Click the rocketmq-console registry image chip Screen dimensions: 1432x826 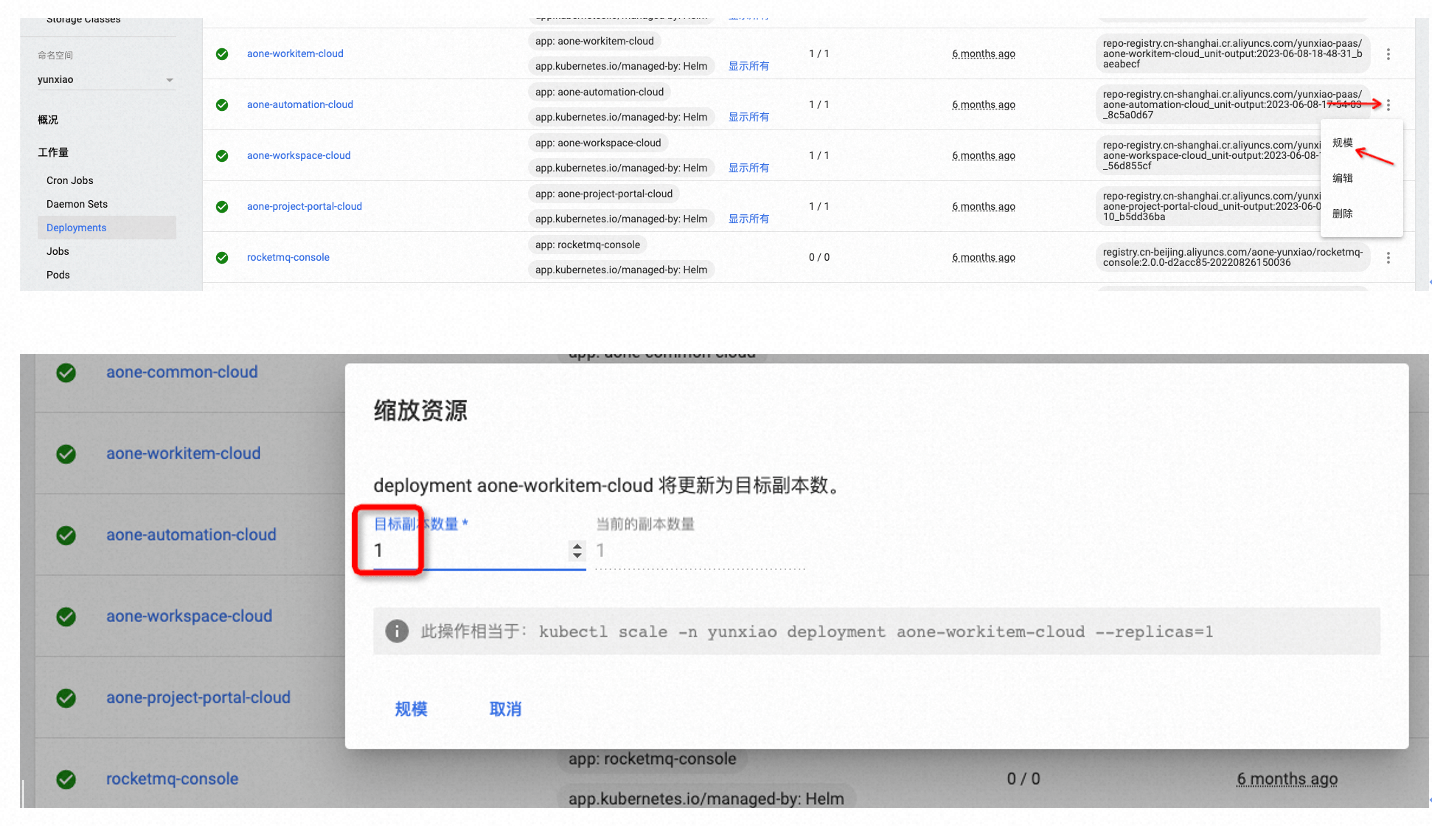(x=1232, y=258)
